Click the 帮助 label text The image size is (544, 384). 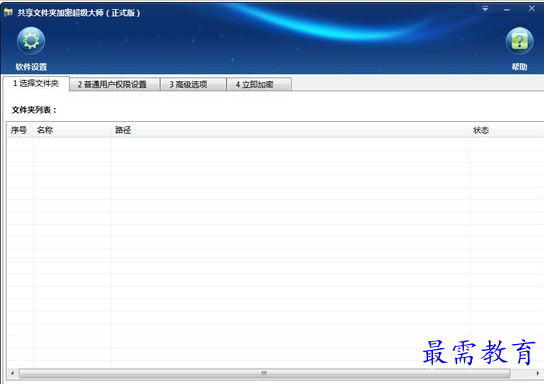pyautogui.click(x=519, y=67)
